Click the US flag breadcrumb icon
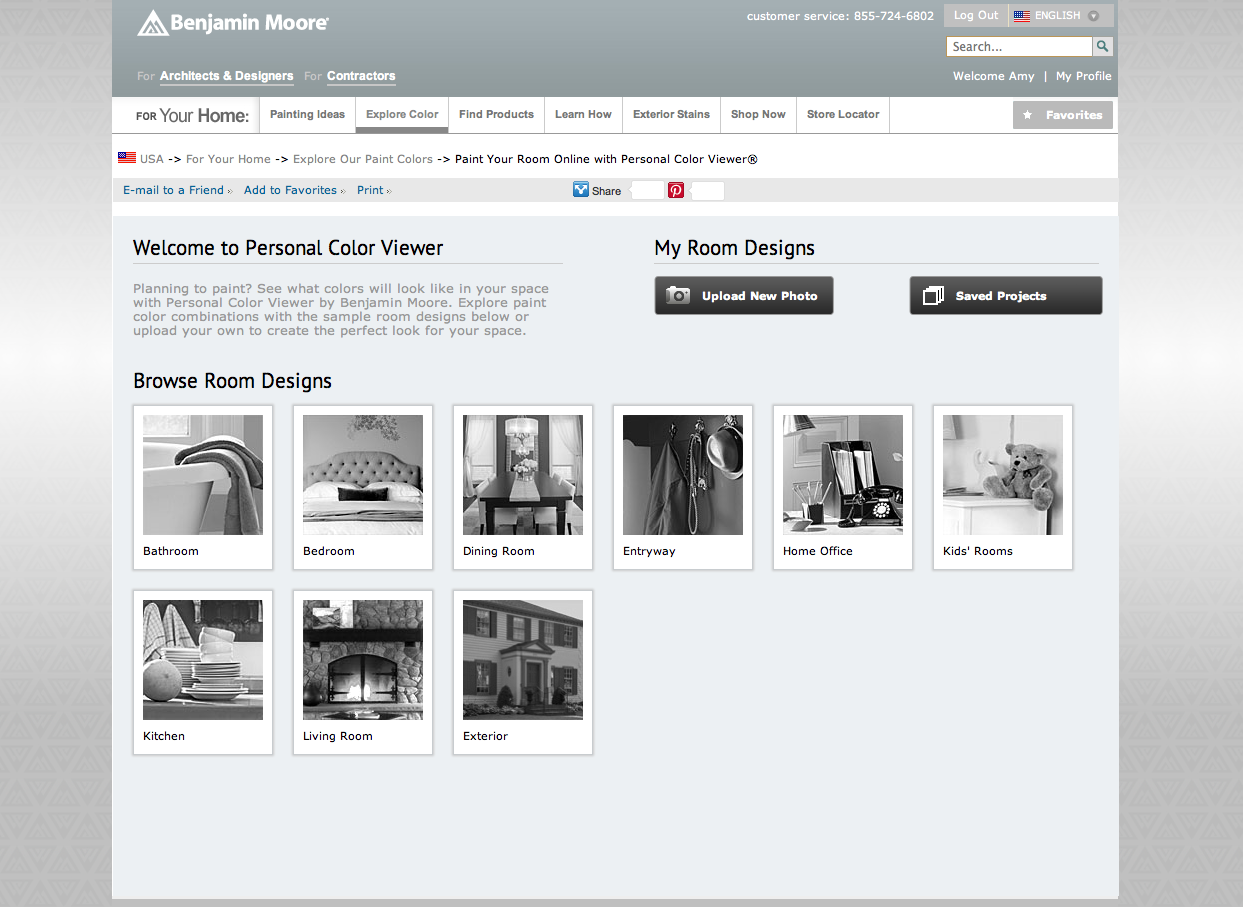Image resolution: width=1243 pixels, height=907 pixels. click(127, 158)
